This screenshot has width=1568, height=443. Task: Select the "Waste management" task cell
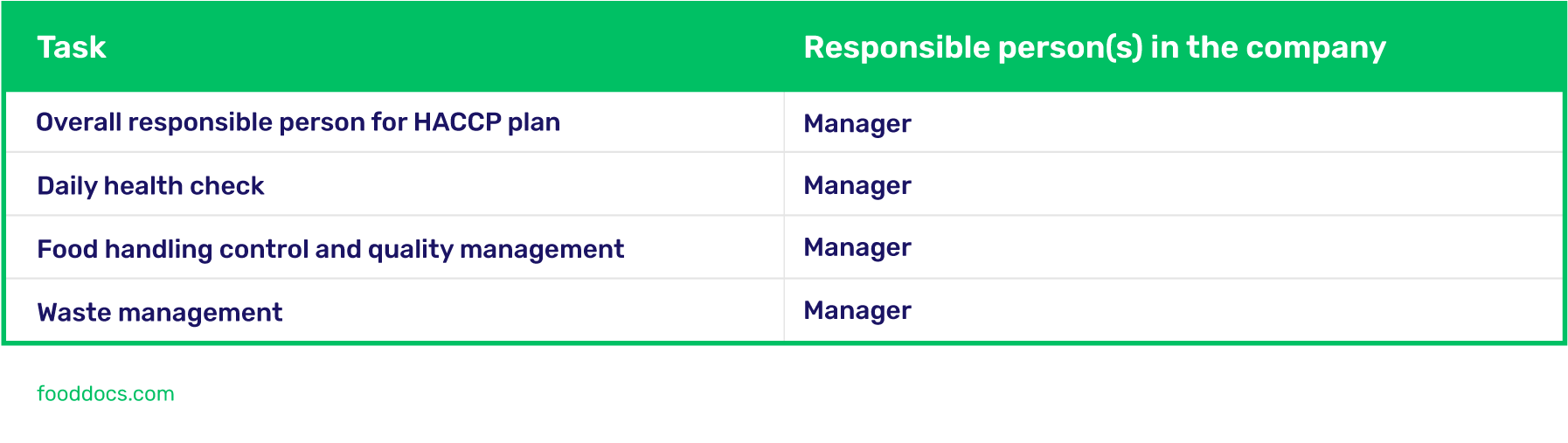(x=160, y=312)
